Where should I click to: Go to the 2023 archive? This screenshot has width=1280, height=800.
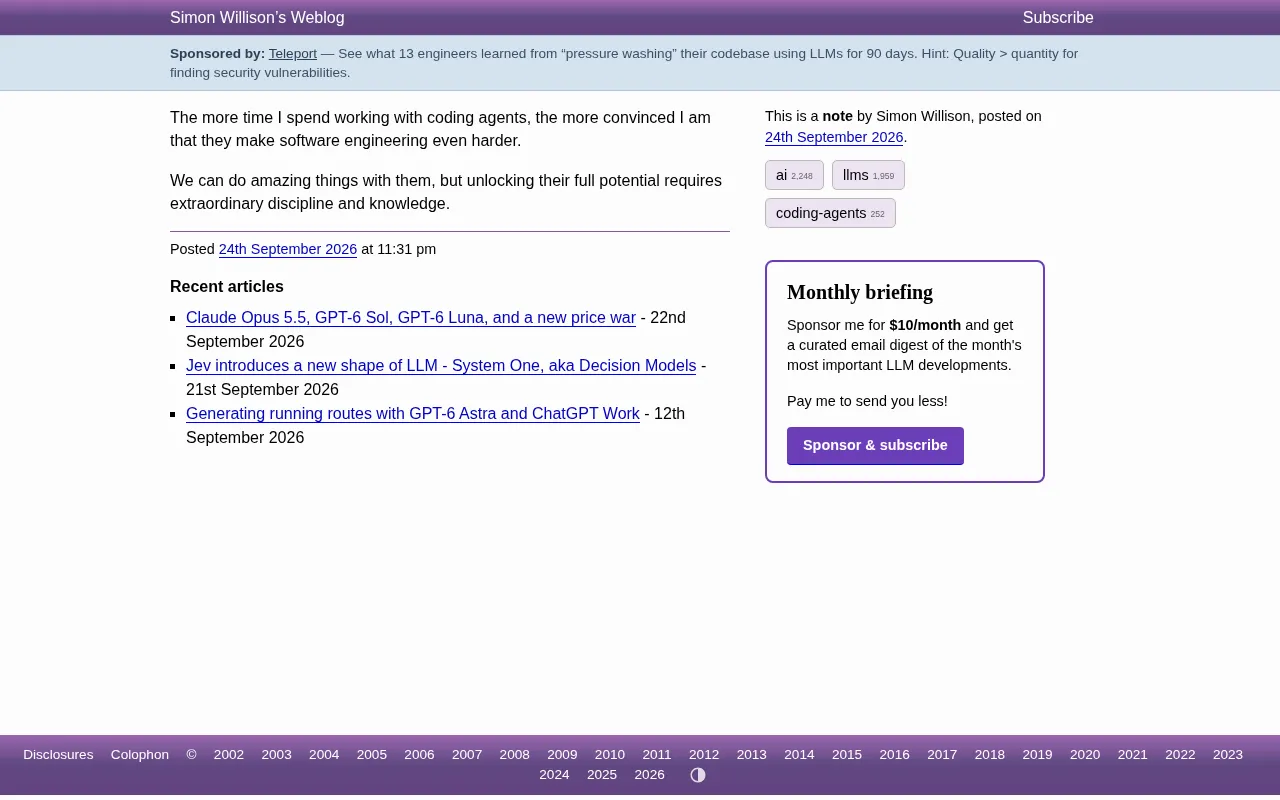pyautogui.click(x=1228, y=755)
